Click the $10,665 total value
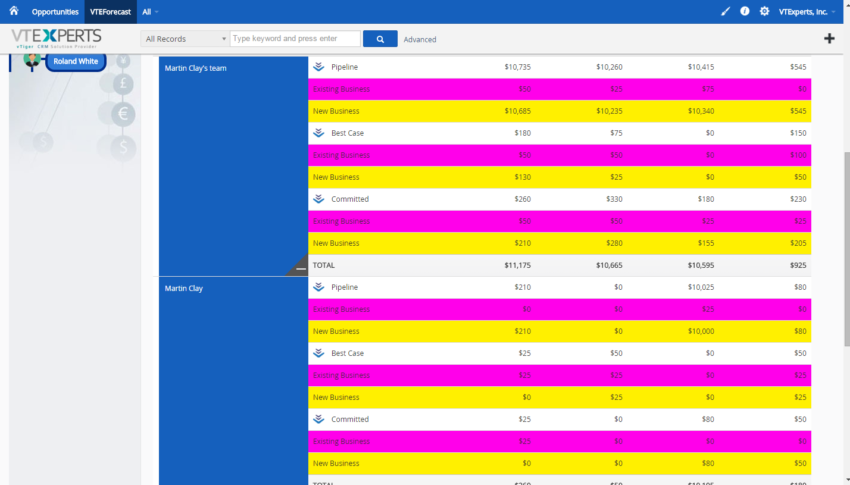The image size is (850, 485). coord(609,266)
